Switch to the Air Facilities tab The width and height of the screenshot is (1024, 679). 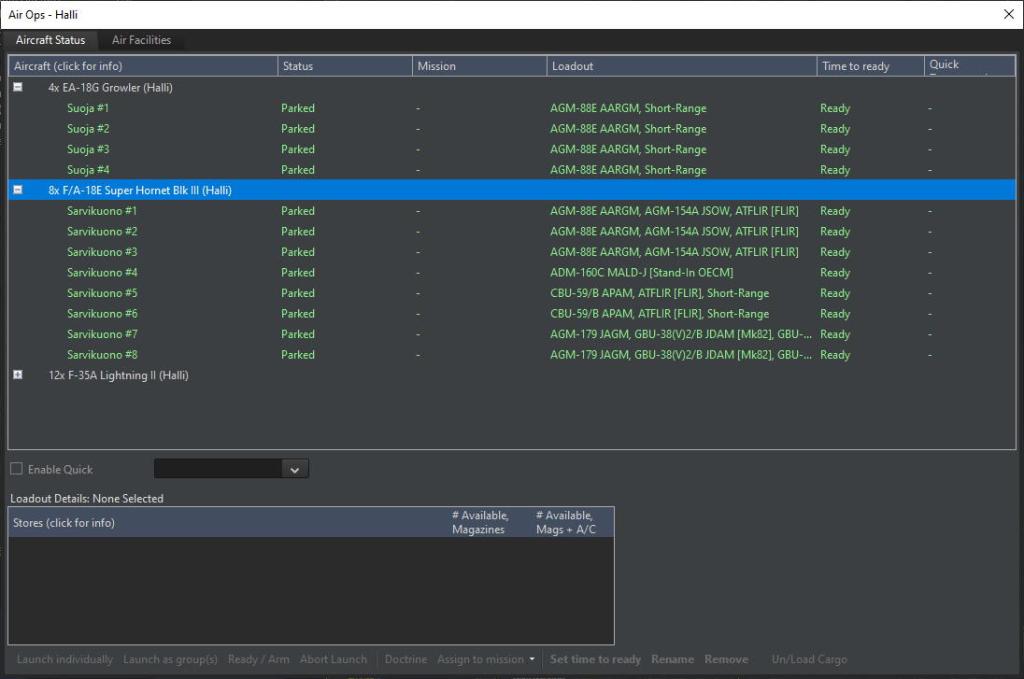coord(141,40)
